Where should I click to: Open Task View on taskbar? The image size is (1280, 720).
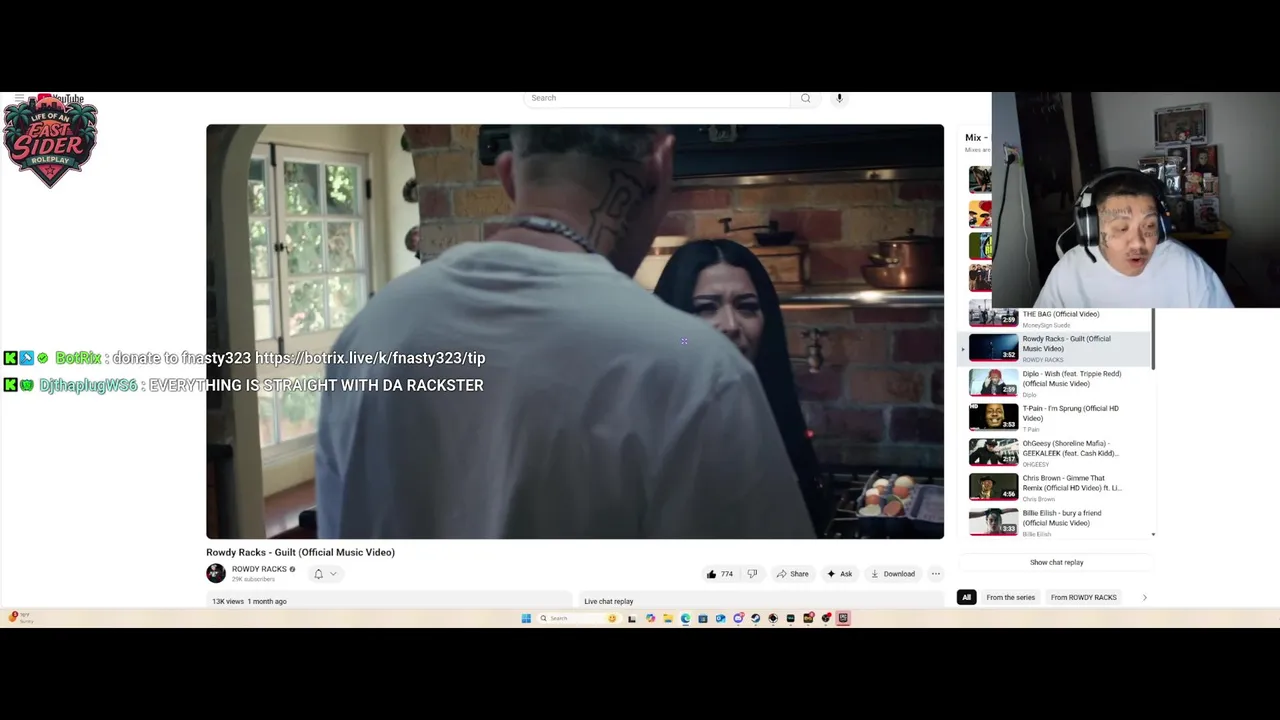(x=632, y=618)
